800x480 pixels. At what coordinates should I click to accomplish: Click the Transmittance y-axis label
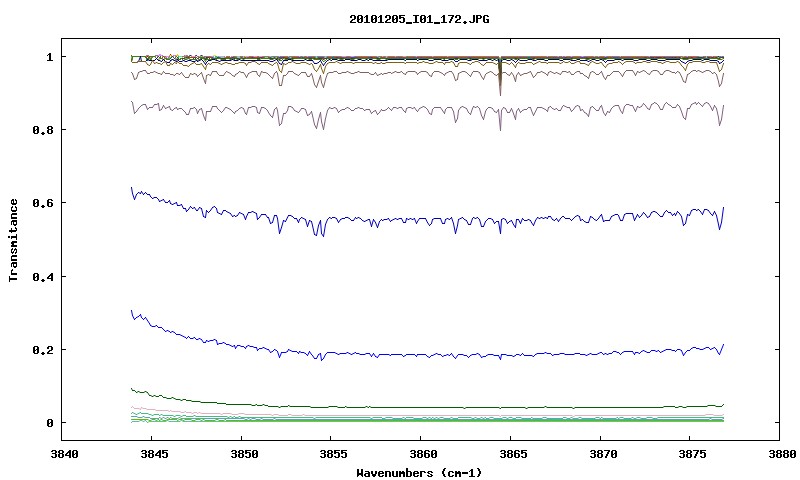tap(14, 240)
